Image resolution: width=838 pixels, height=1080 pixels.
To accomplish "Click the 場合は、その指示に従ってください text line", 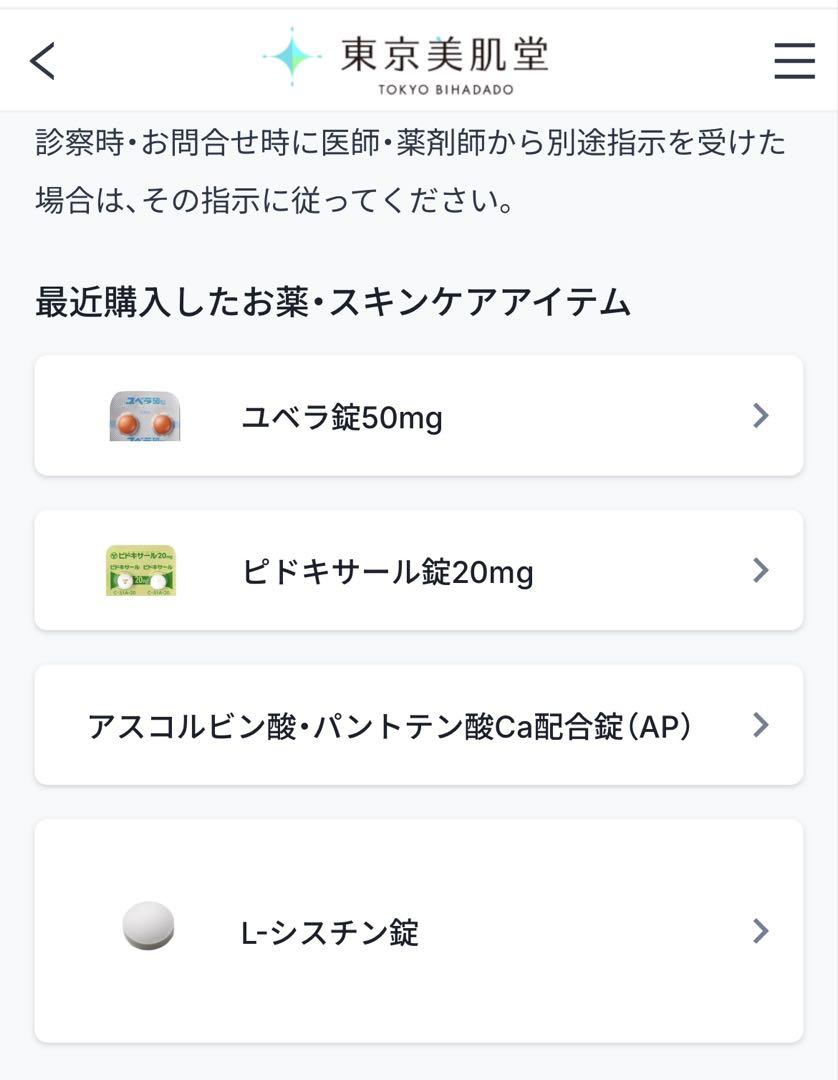I will [x=275, y=200].
